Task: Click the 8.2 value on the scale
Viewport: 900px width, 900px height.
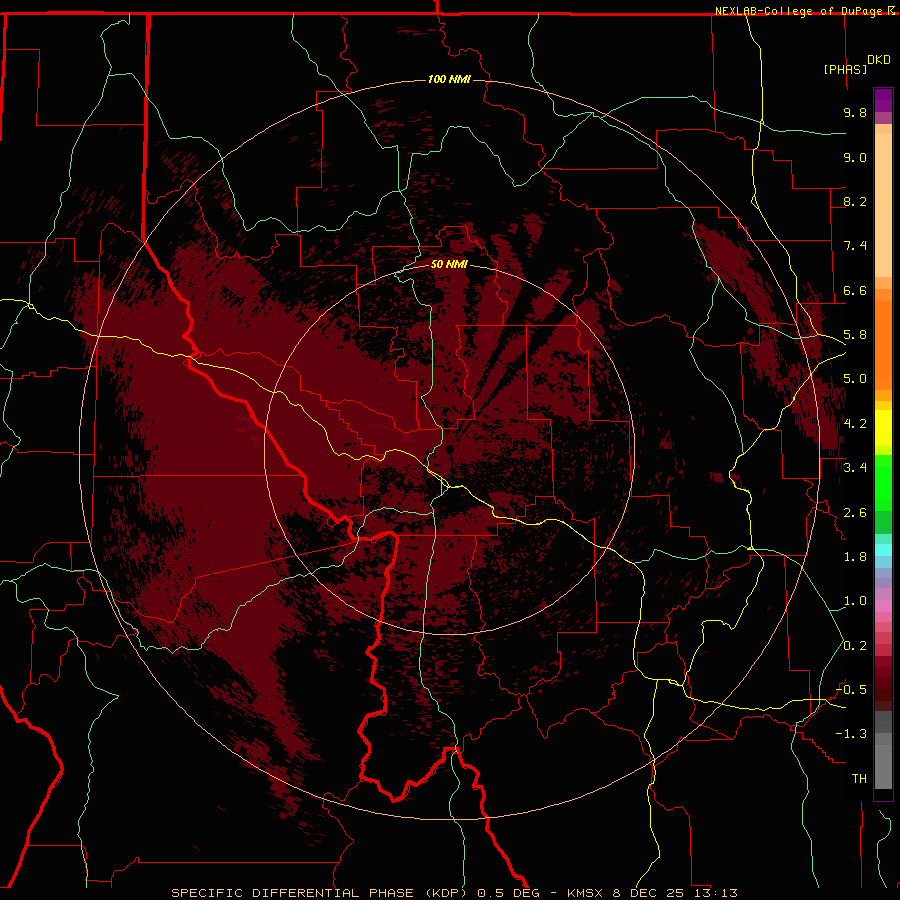Action: tap(855, 201)
